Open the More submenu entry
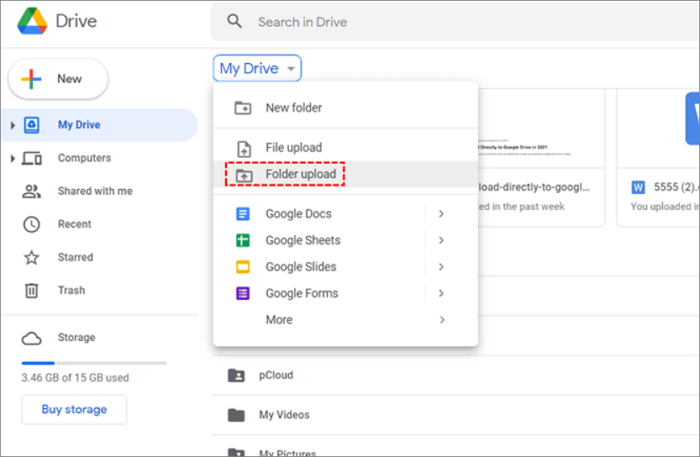Screen dimensions: 700x457 [x=279, y=320]
